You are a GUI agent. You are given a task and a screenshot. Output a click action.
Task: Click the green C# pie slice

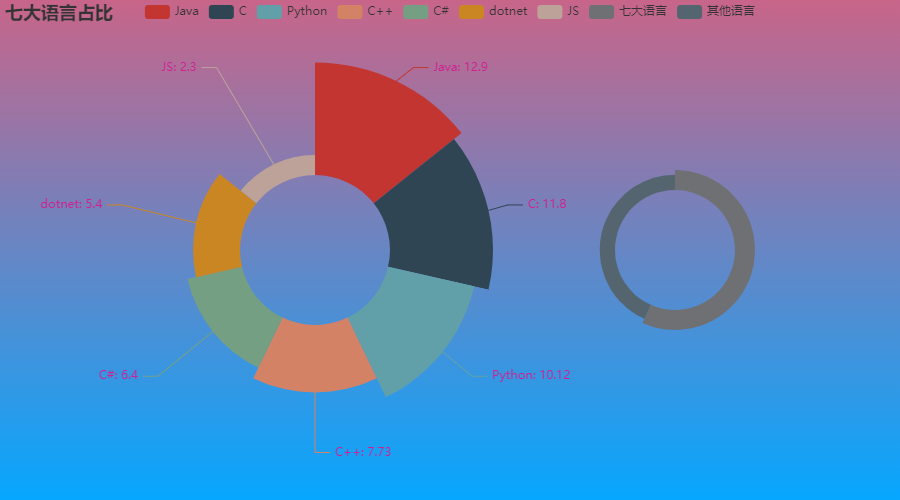pos(235,316)
